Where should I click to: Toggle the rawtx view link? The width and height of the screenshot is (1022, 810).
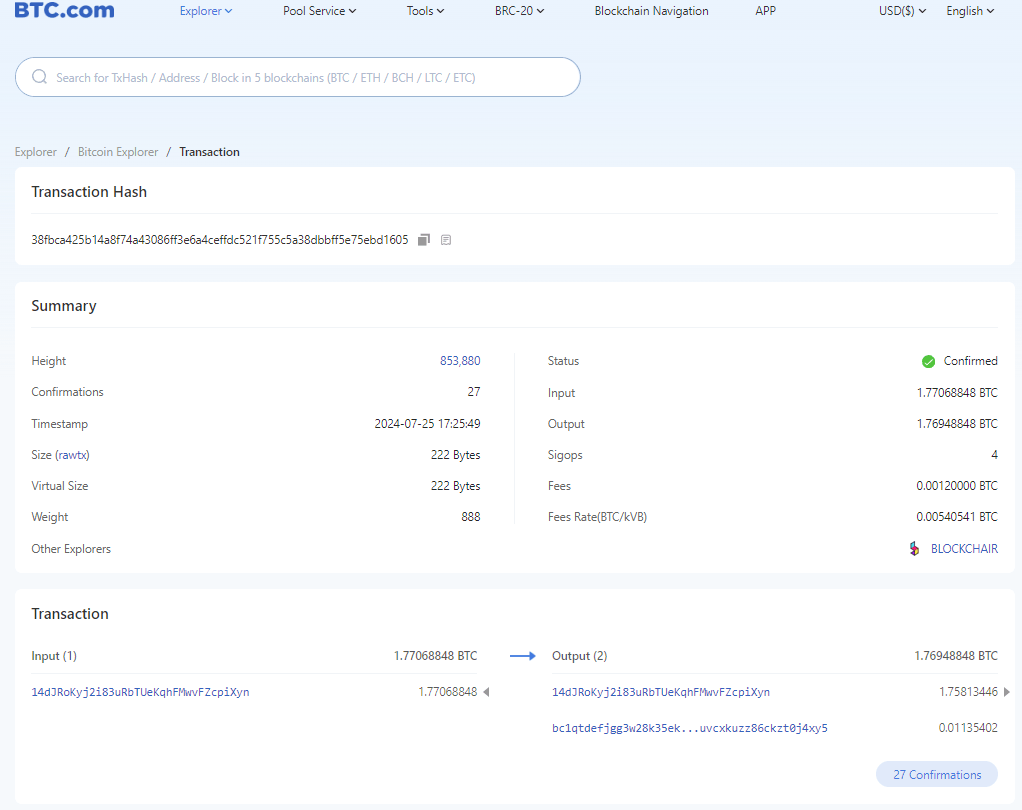pyautogui.click(x=74, y=454)
